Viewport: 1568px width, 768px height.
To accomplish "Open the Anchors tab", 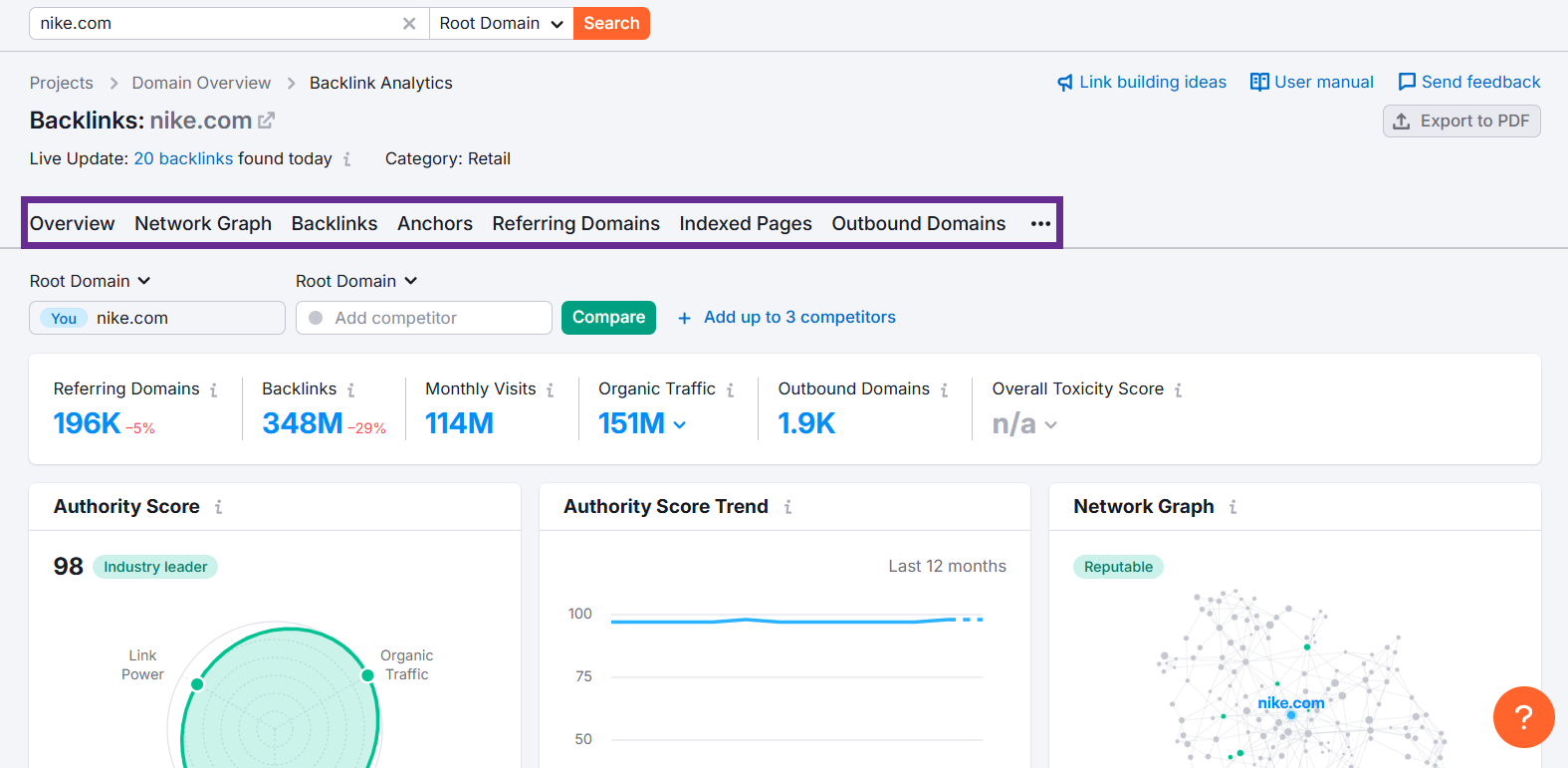I will [x=435, y=224].
